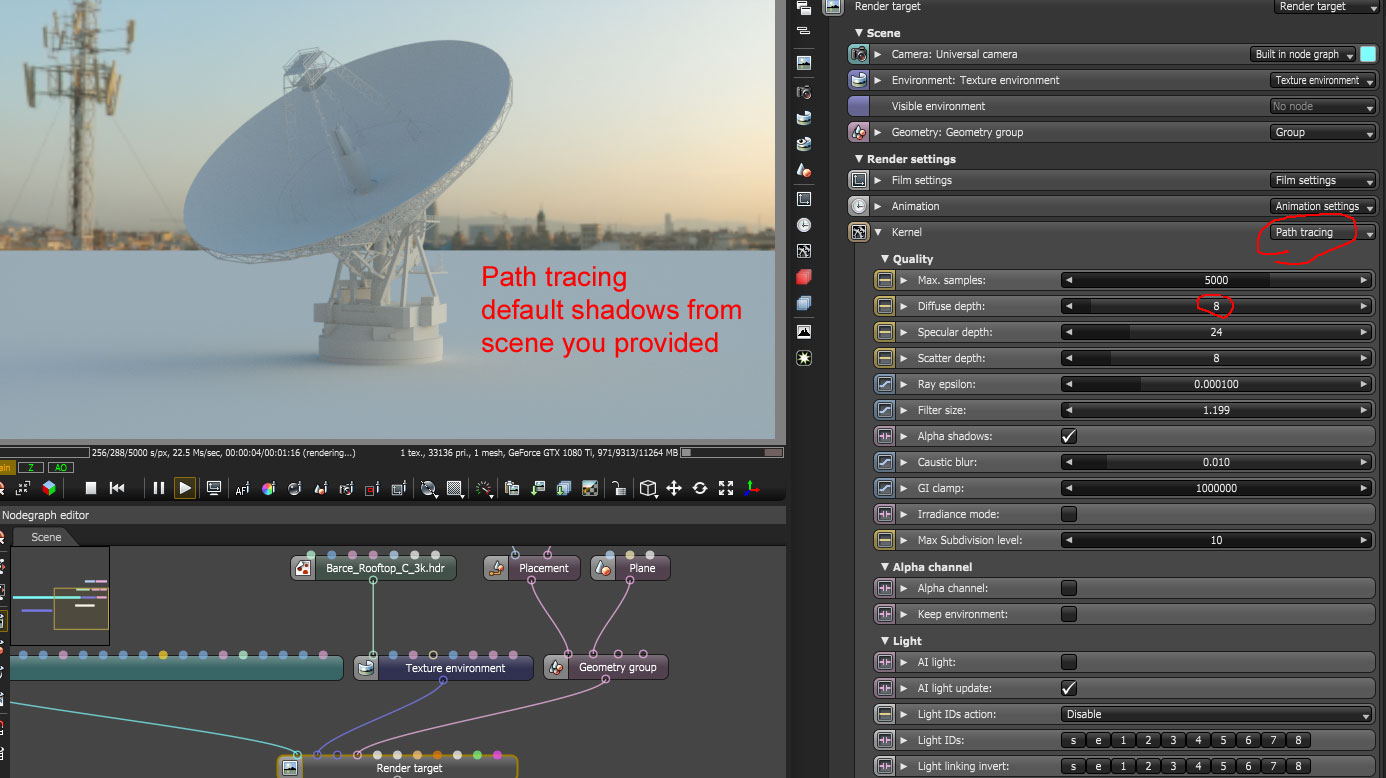Toggle the real-time monitor mode icon
The image size is (1386, 778).
tap(213, 488)
